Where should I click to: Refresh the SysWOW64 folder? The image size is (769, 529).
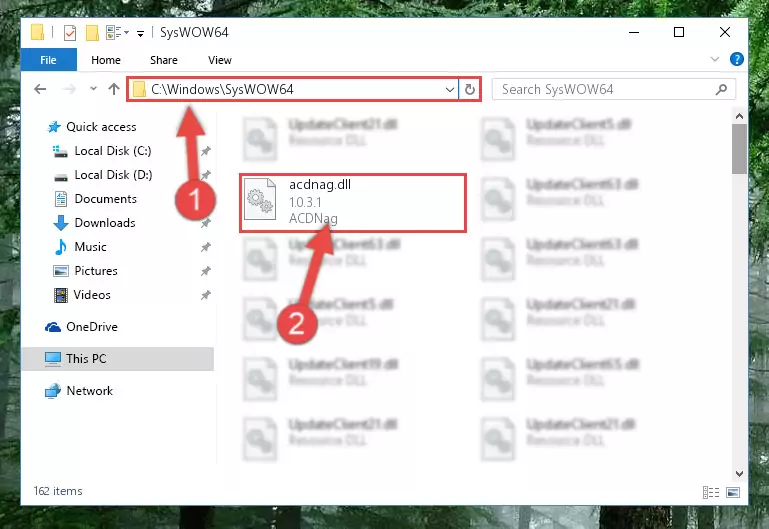469,89
